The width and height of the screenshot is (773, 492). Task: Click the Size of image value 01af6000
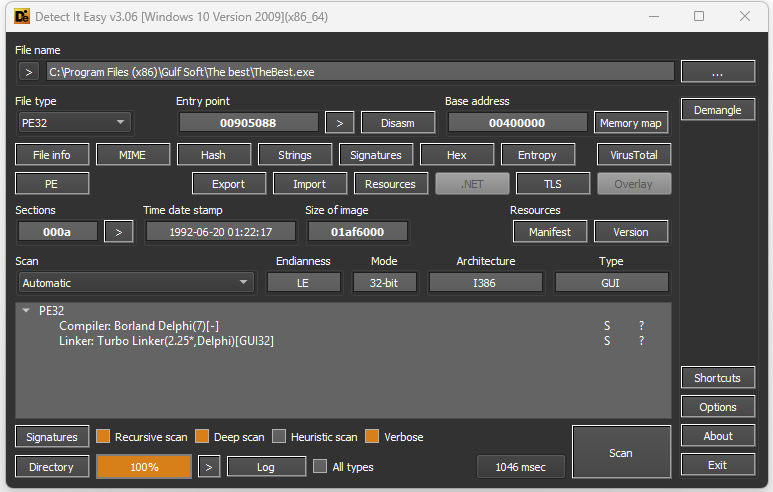[357, 232]
